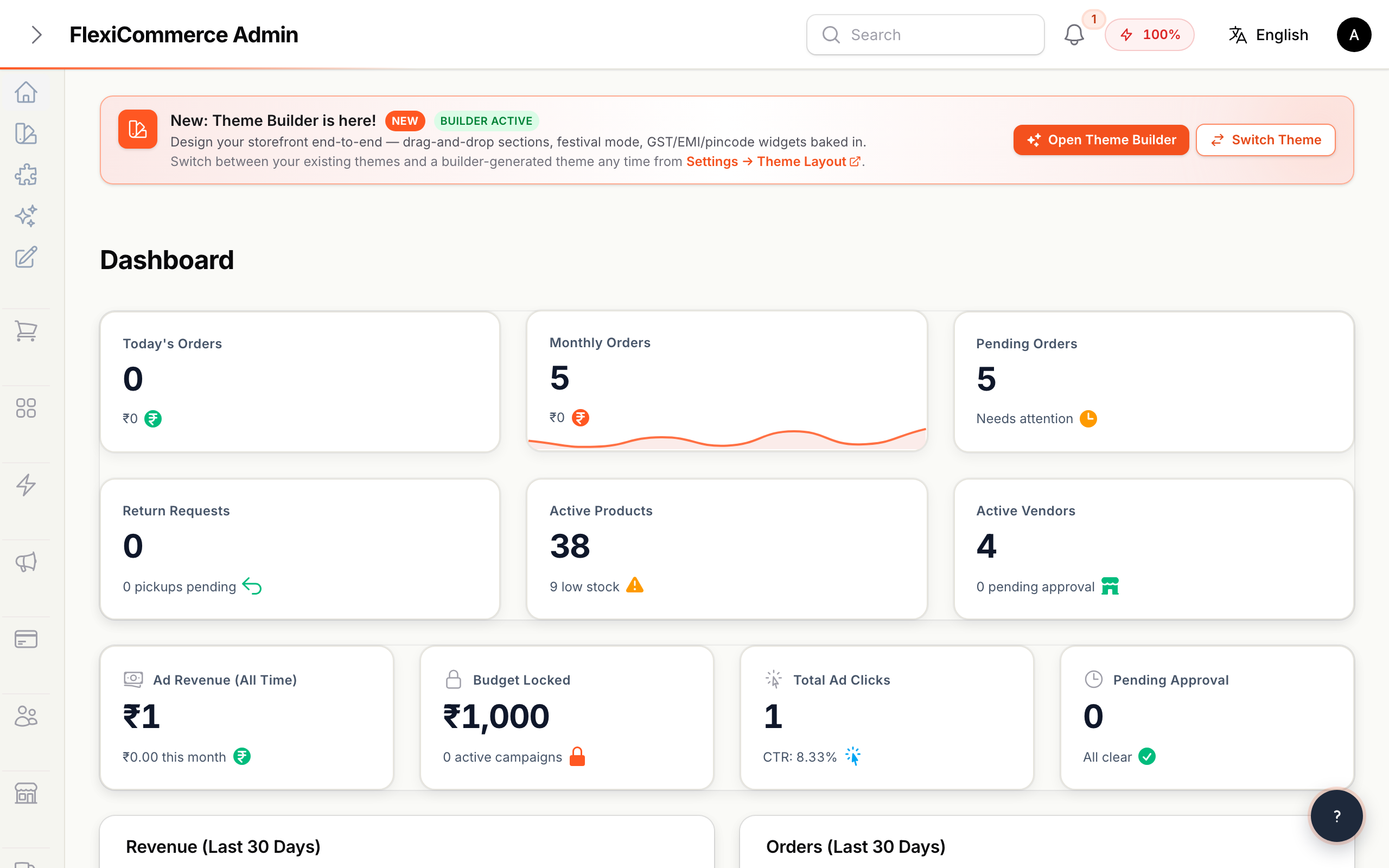1389x868 pixels.
Task: Click the return arrow icon beside pickups pending
Action: (x=252, y=586)
